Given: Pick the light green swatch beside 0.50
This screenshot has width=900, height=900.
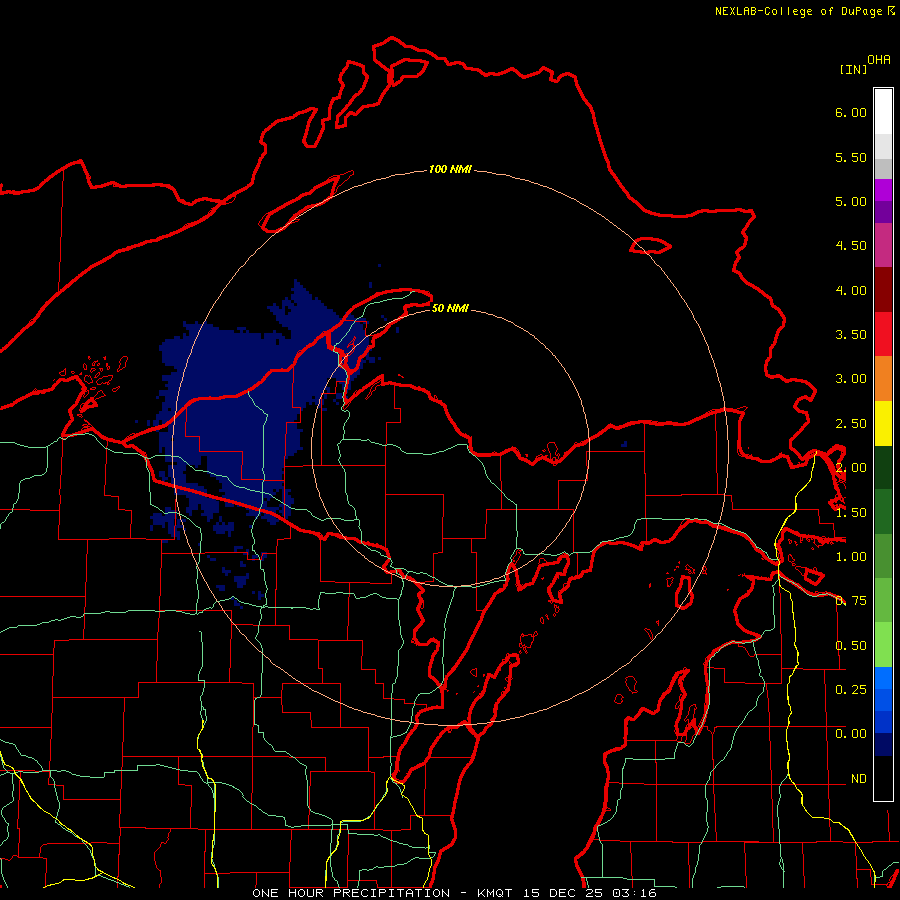Looking at the screenshot, I should coord(883,645).
